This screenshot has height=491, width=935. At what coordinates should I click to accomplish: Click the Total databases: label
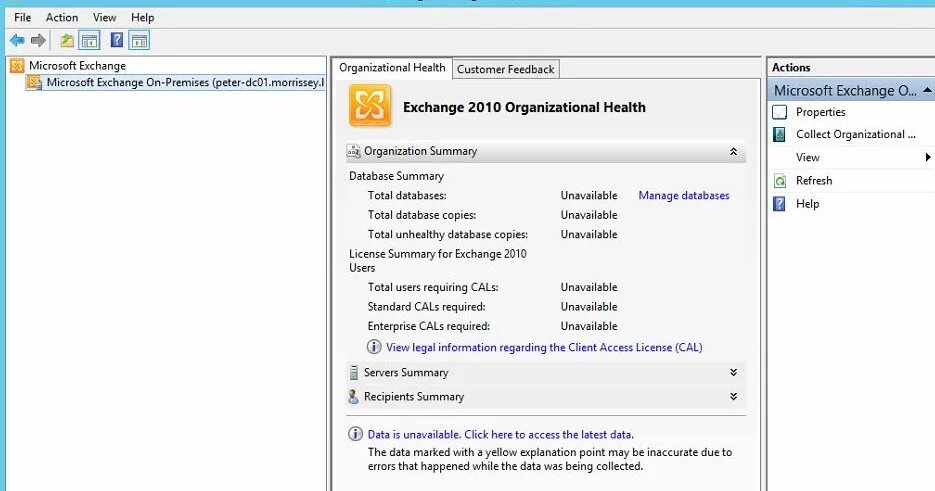coord(407,195)
